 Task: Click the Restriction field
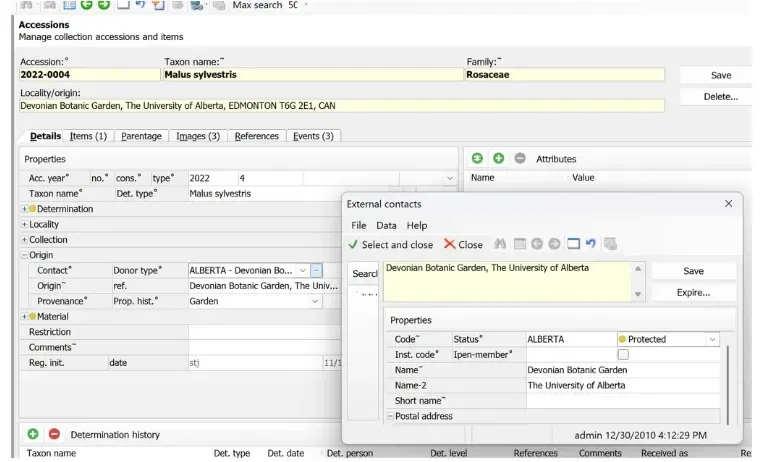coord(265,332)
